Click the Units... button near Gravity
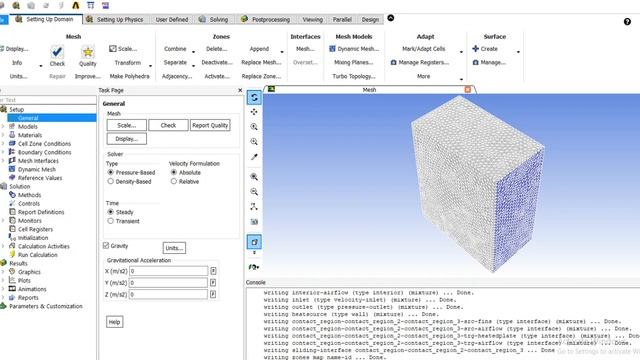 (174, 248)
